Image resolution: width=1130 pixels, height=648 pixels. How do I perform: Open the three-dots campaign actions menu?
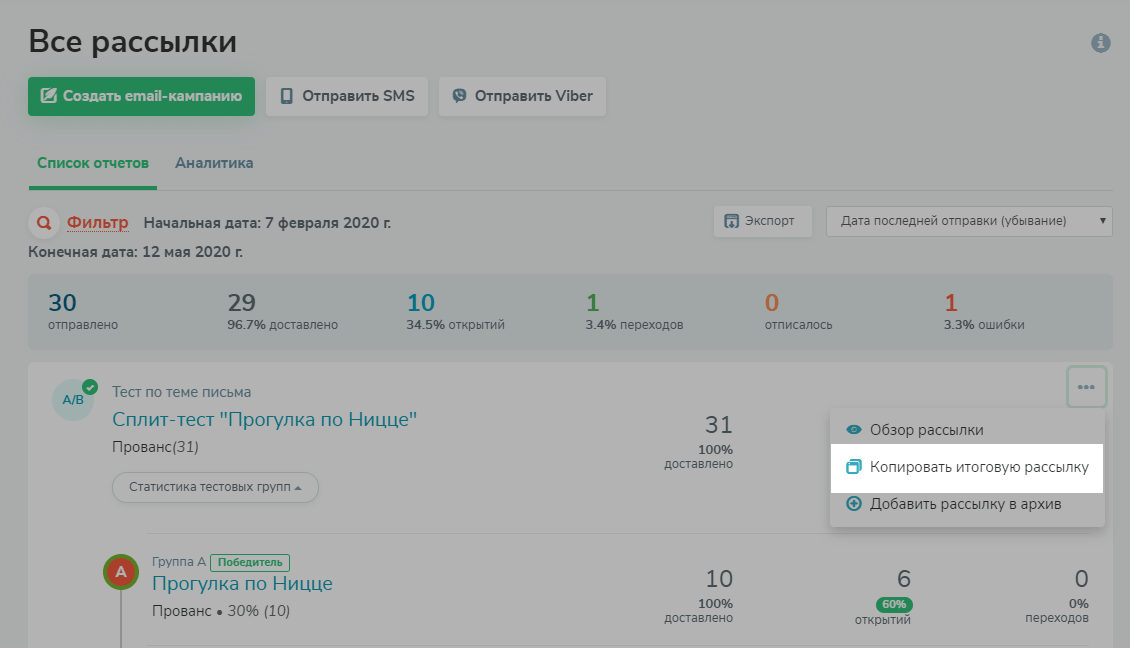coord(1086,387)
